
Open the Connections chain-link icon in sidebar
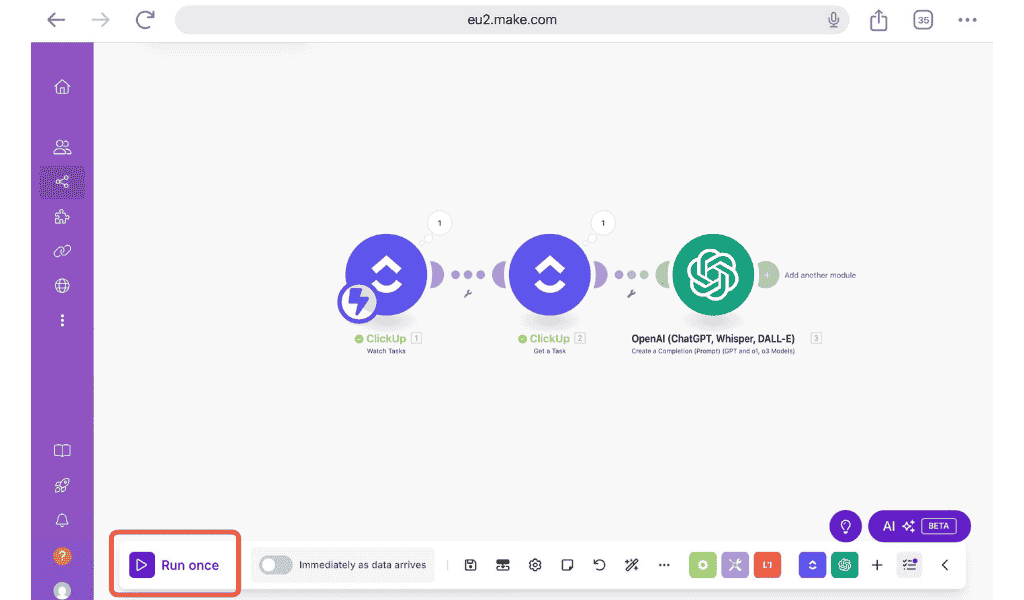point(62,251)
